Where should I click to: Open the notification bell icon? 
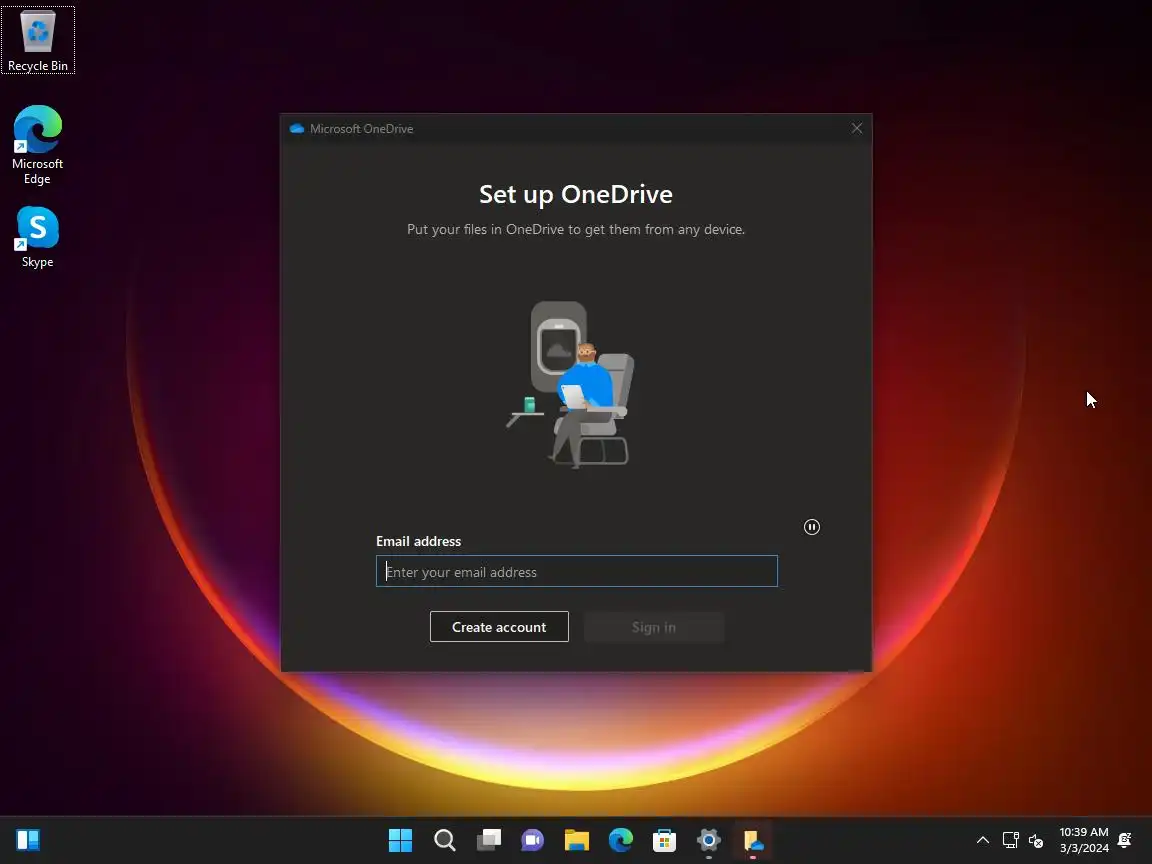point(1125,840)
